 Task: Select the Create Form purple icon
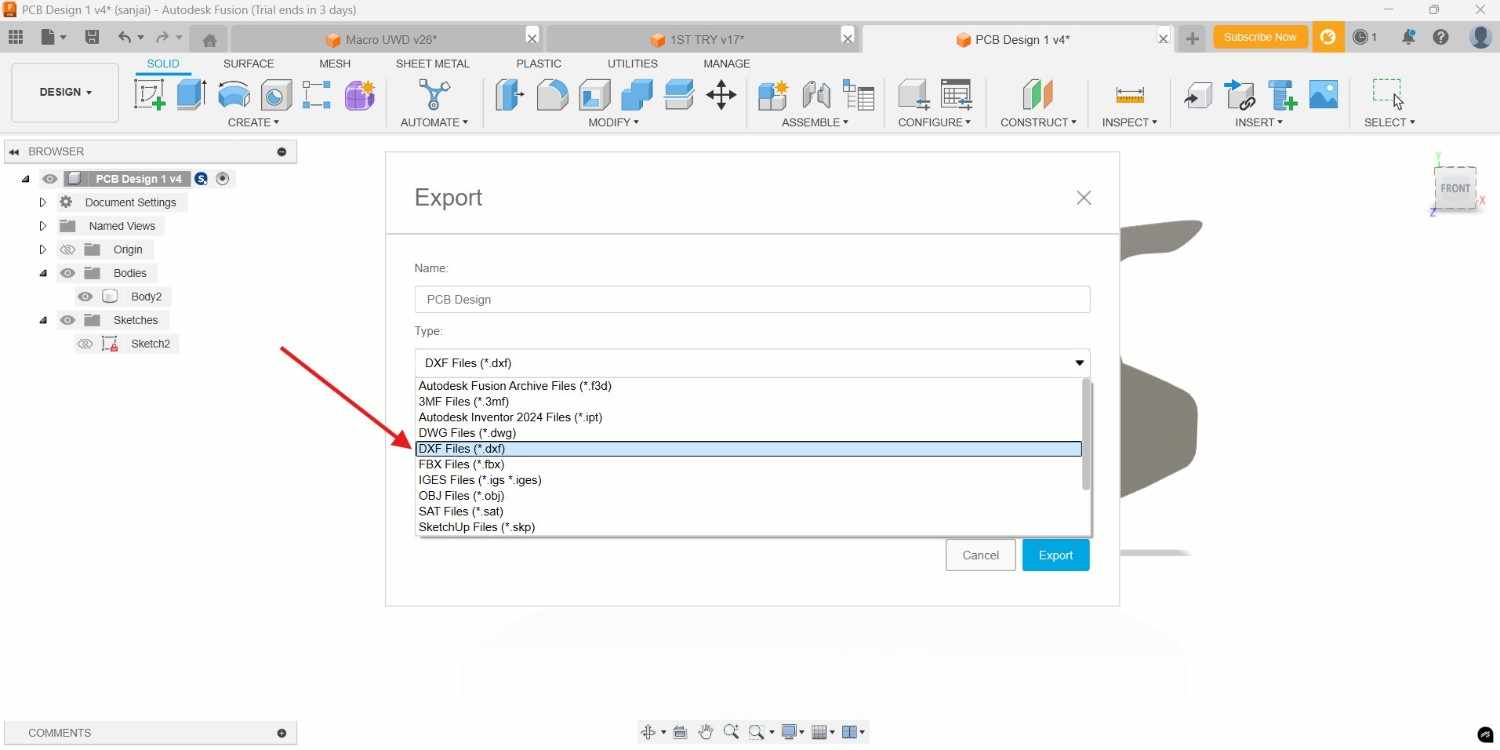point(360,95)
